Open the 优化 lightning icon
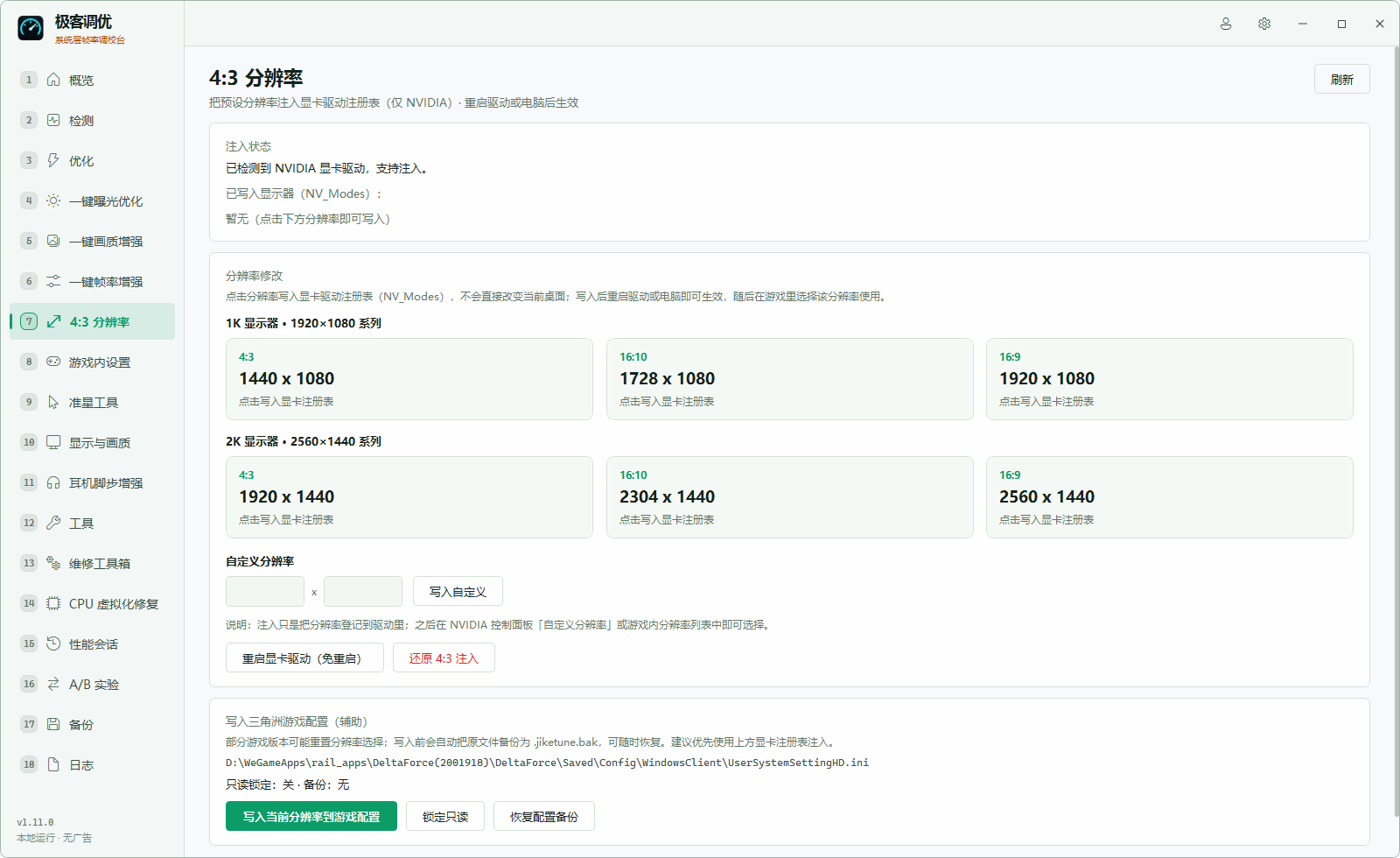 pos(53,160)
